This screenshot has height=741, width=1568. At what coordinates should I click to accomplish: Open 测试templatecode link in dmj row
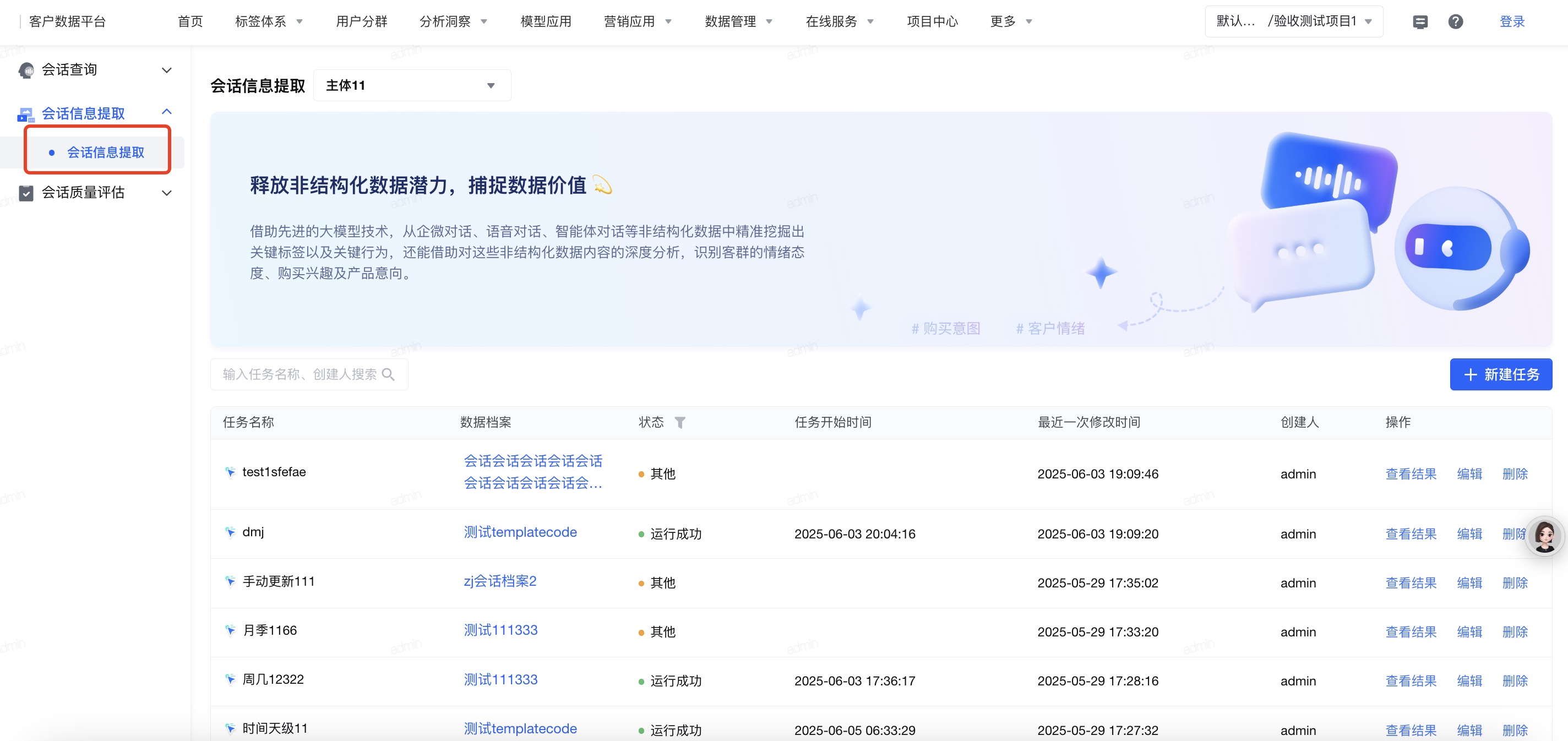(x=520, y=532)
